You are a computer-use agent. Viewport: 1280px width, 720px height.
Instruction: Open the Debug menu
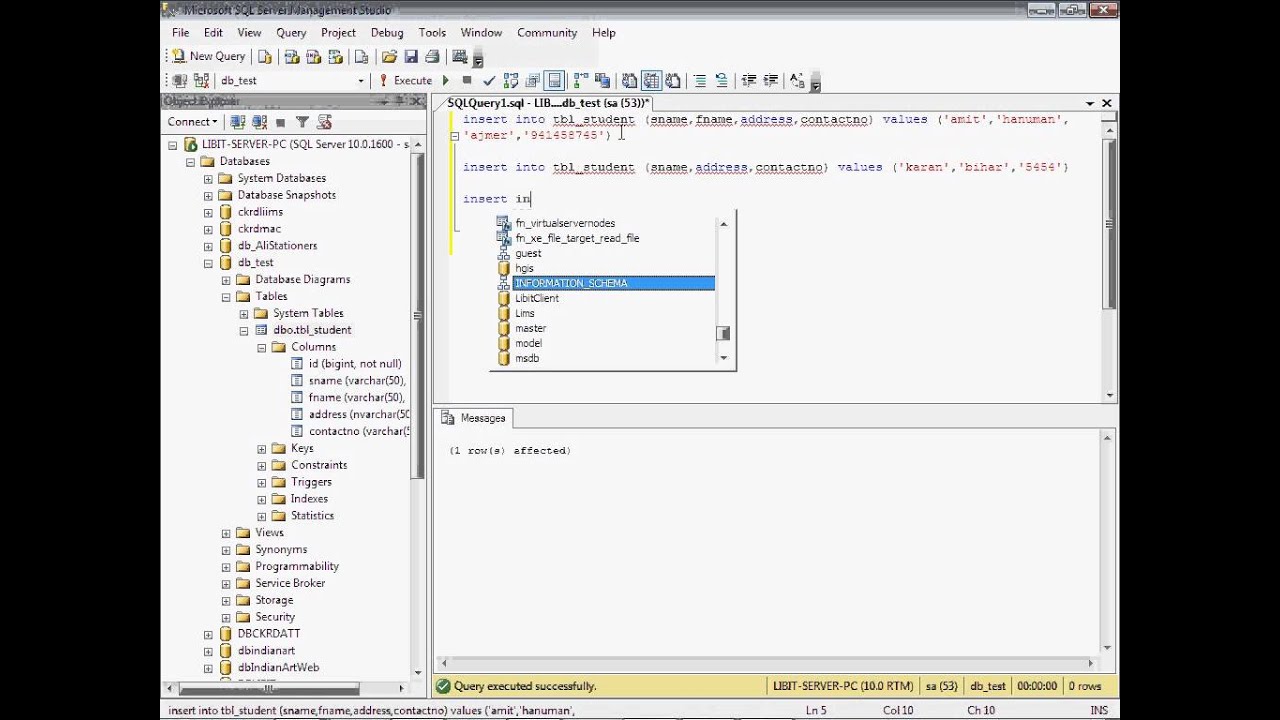point(387,32)
